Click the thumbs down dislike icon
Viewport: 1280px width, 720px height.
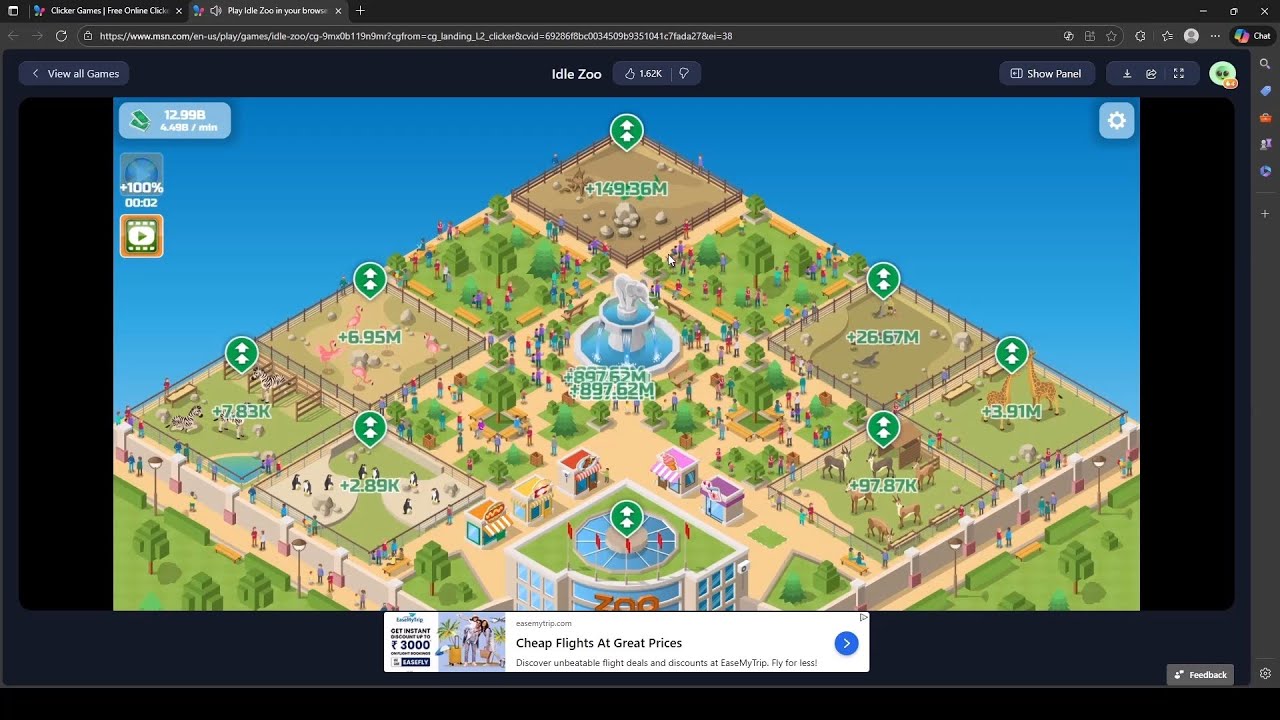684,73
